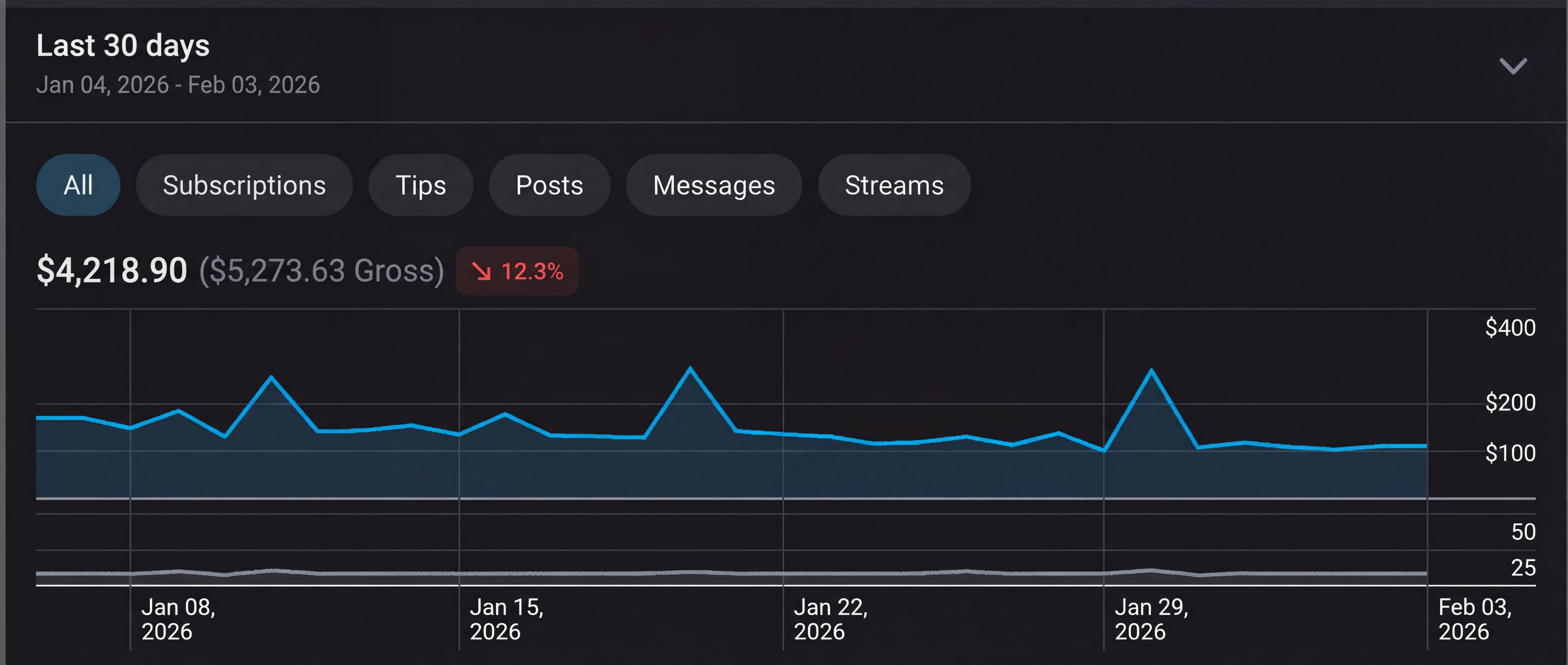
Task: Select the All filter tab
Action: click(x=78, y=185)
